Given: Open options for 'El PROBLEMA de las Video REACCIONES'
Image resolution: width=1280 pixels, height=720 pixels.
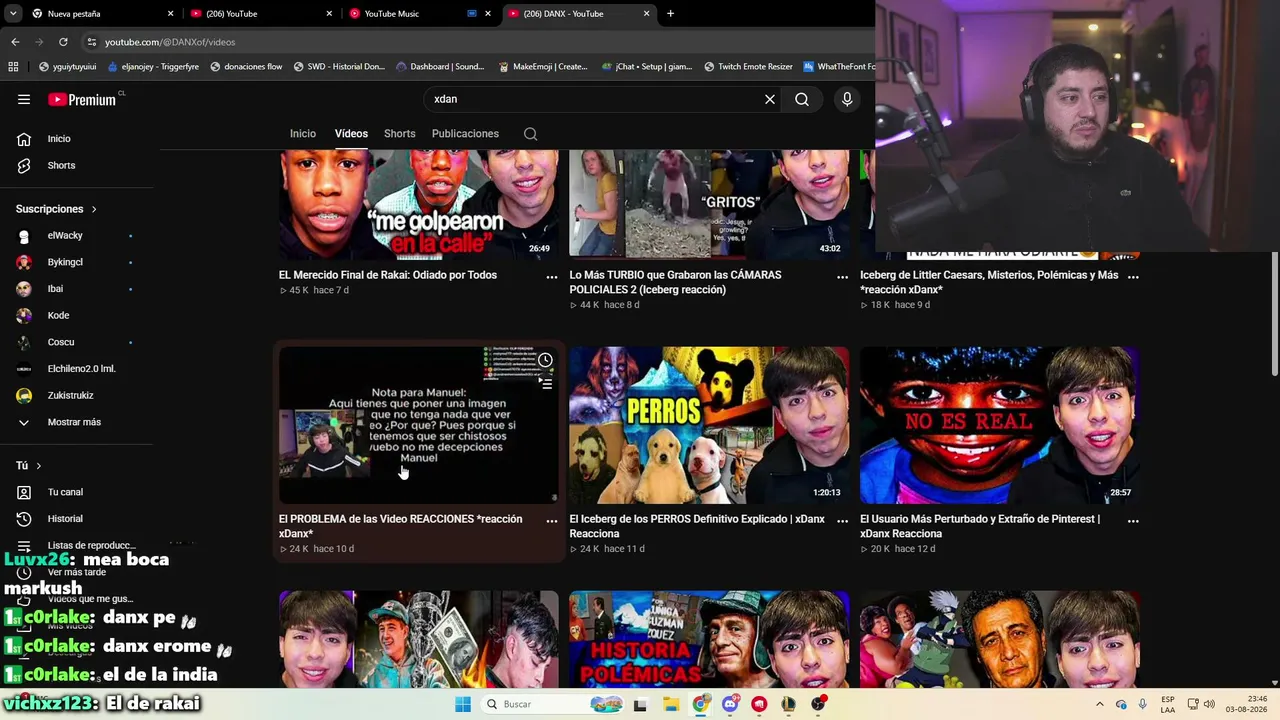Looking at the screenshot, I should click(x=552, y=521).
